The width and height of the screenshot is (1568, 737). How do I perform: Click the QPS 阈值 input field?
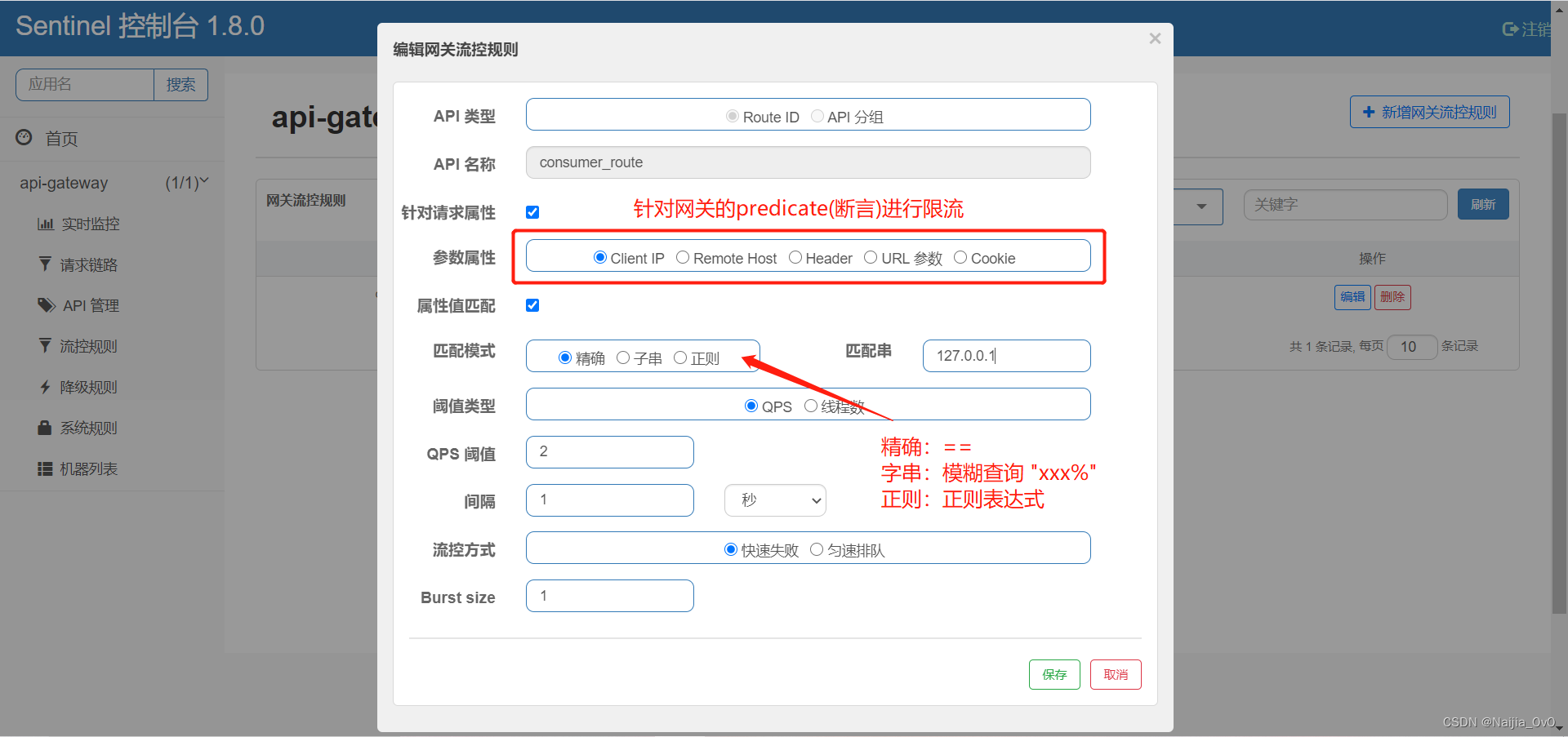(610, 452)
